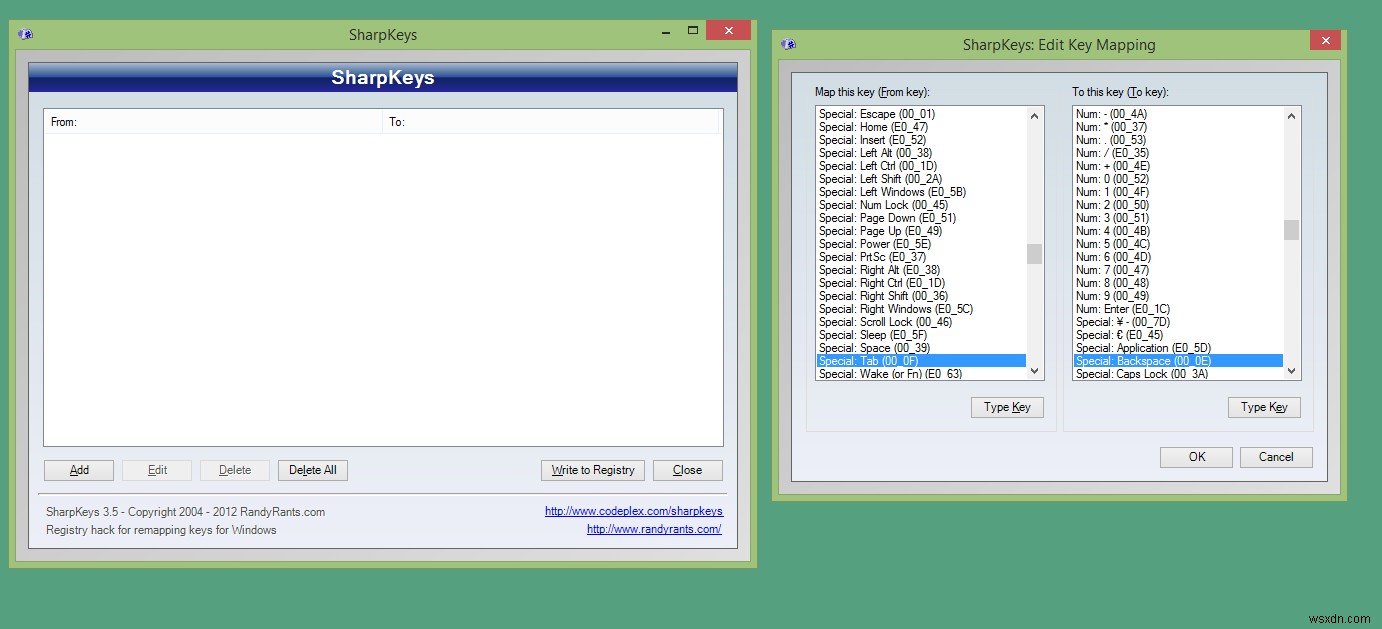Click the Close button in the SharpKeys main window

[x=688, y=470]
